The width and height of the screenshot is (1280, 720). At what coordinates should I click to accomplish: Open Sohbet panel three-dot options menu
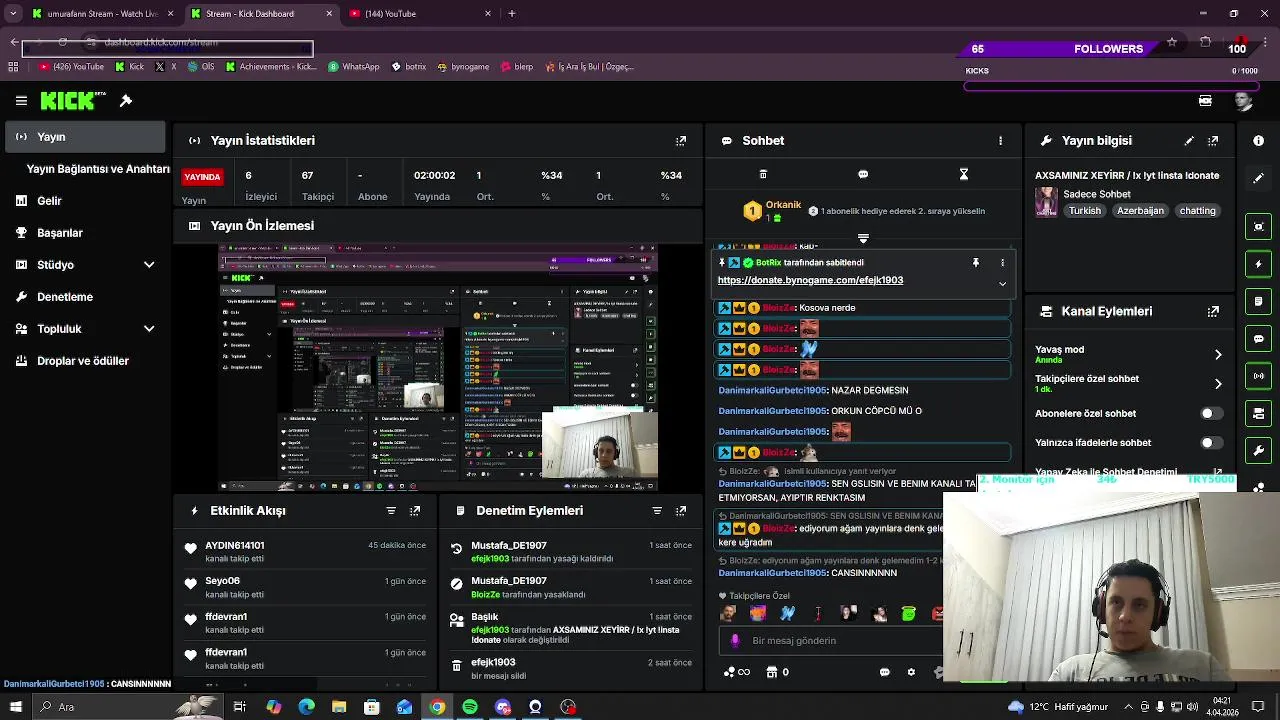1000,141
